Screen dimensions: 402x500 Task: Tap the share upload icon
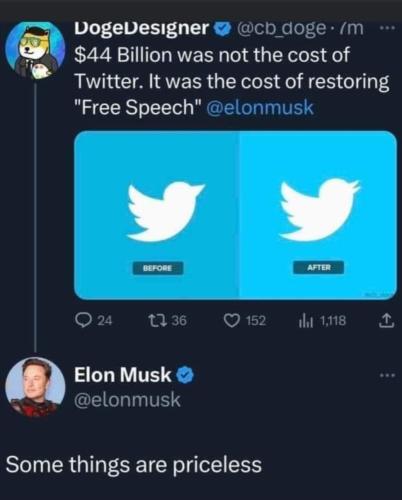click(387, 320)
